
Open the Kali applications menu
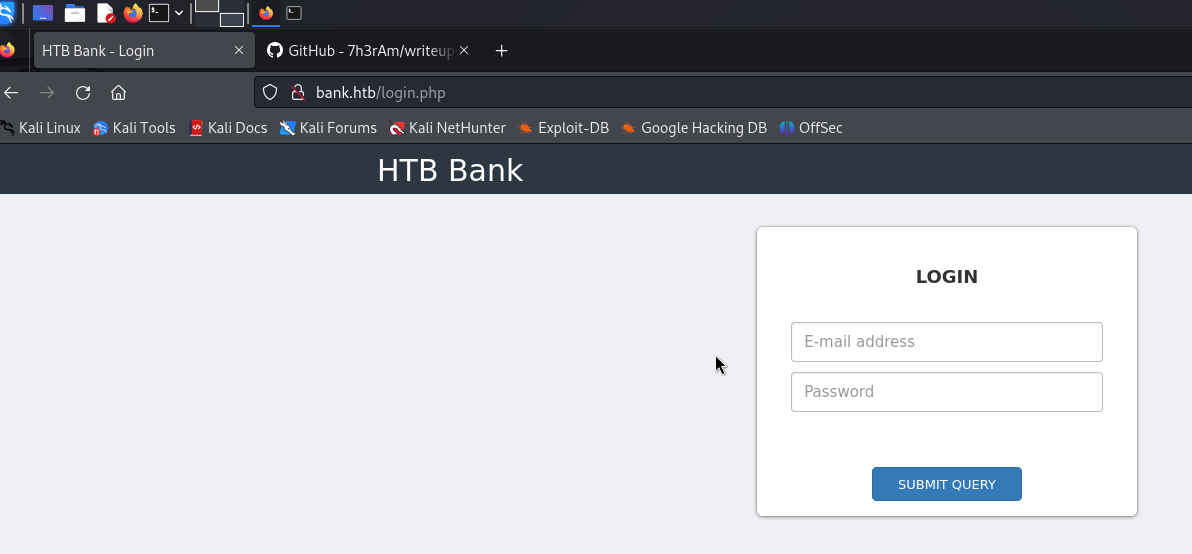click(5, 13)
